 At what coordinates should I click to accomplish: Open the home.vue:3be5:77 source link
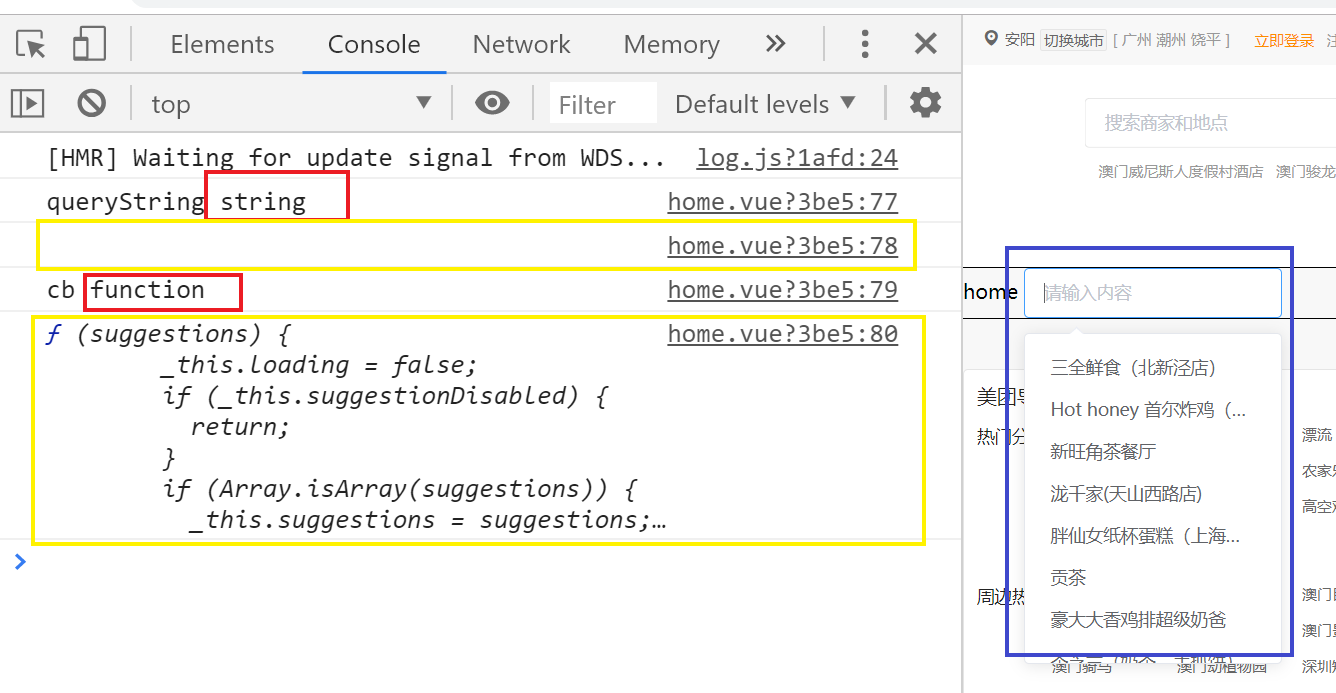coord(782,201)
